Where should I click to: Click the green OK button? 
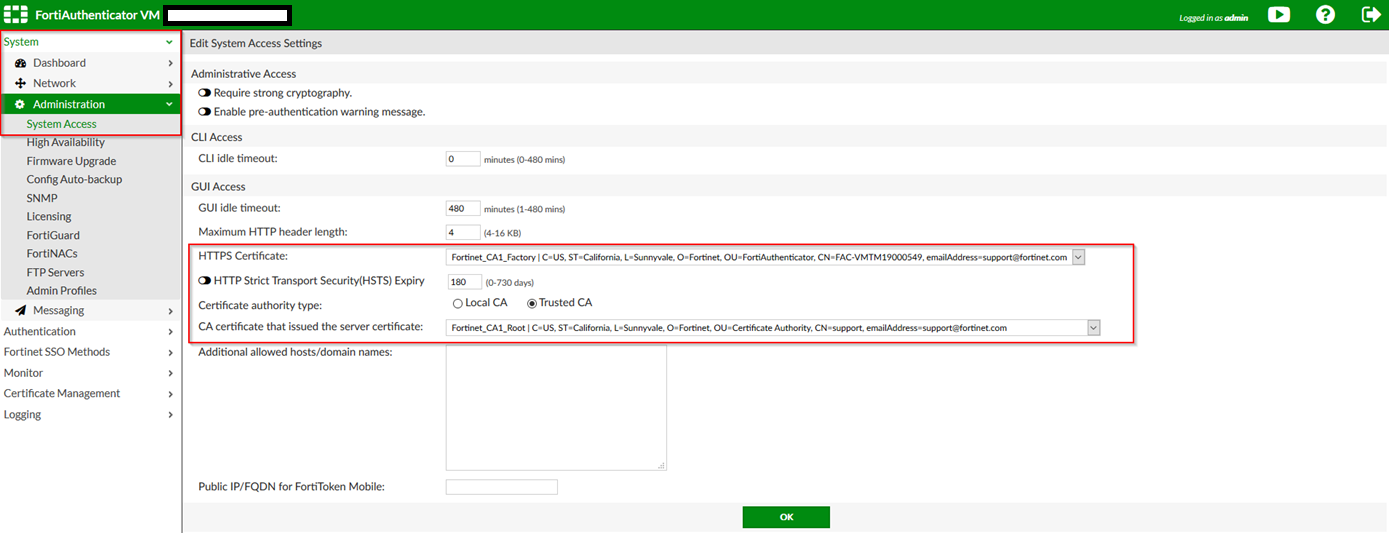(786, 517)
